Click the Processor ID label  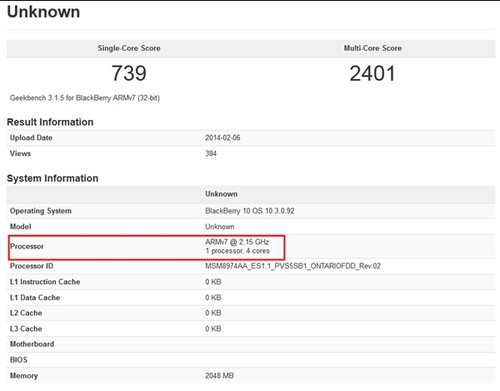[x=32, y=266]
